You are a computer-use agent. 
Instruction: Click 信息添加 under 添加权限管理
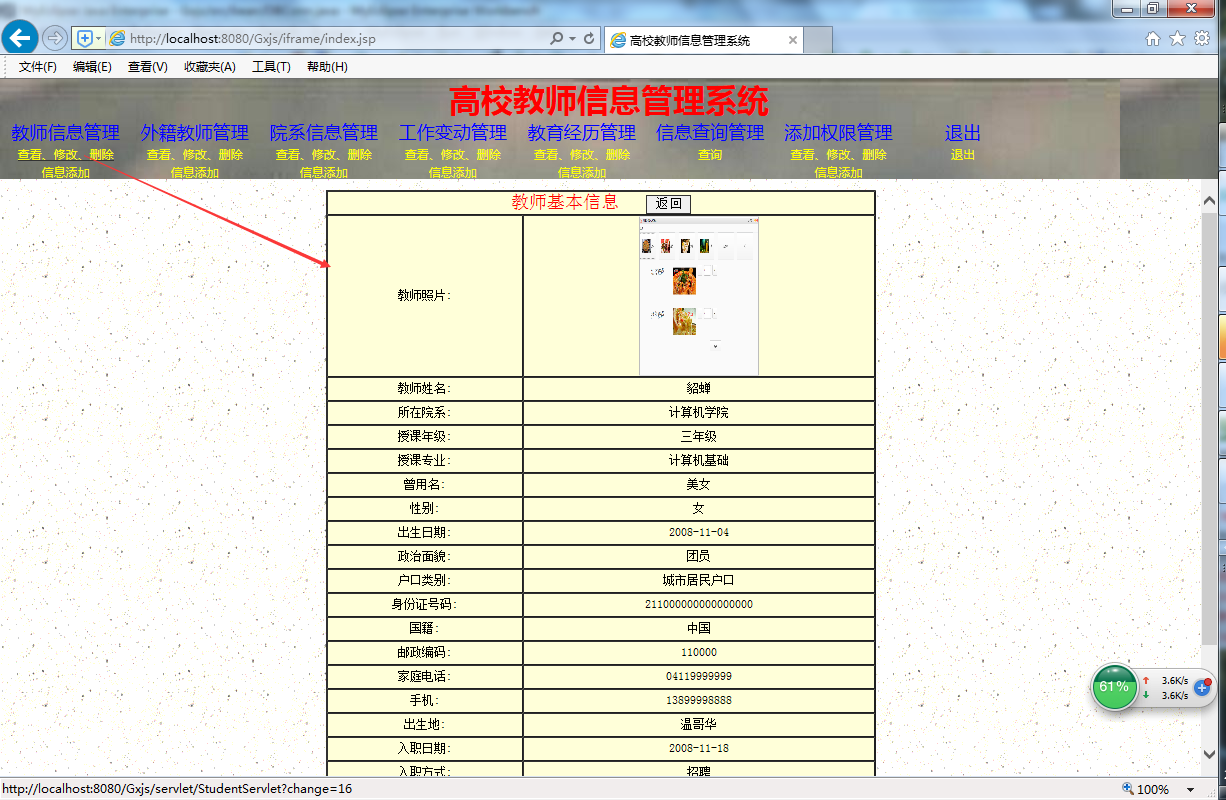pyautogui.click(x=838, y=172)
